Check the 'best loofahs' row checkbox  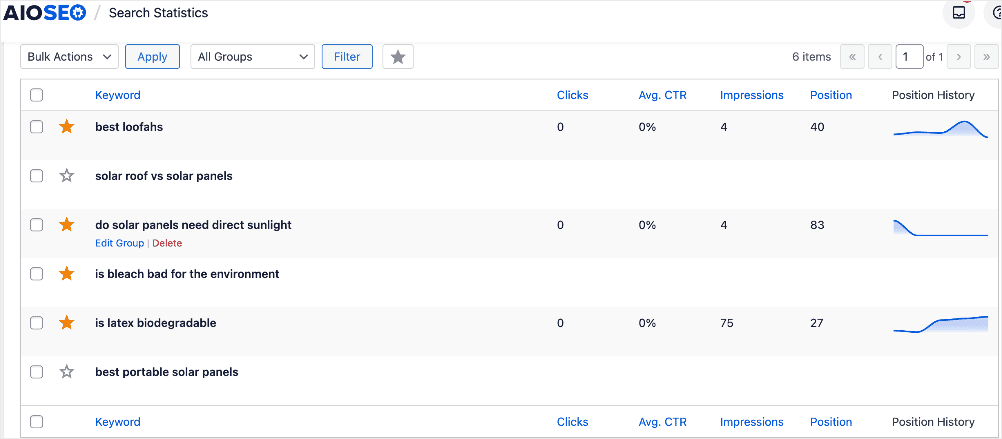click(36, 127)
